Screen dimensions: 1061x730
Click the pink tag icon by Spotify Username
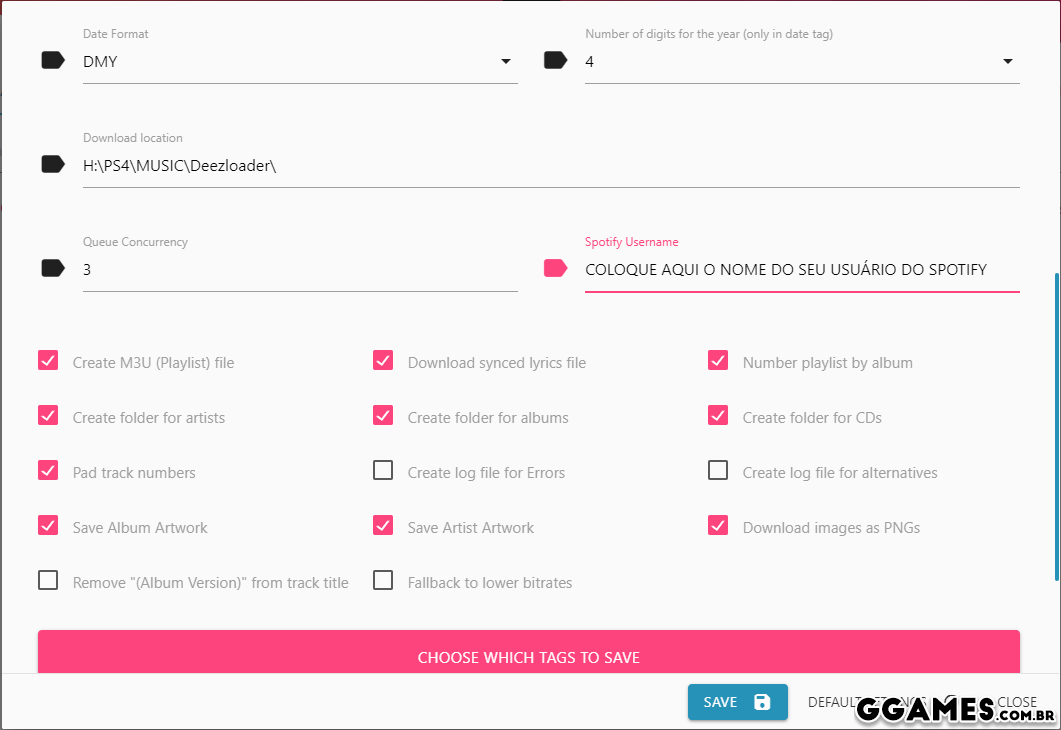click(555, 269)
